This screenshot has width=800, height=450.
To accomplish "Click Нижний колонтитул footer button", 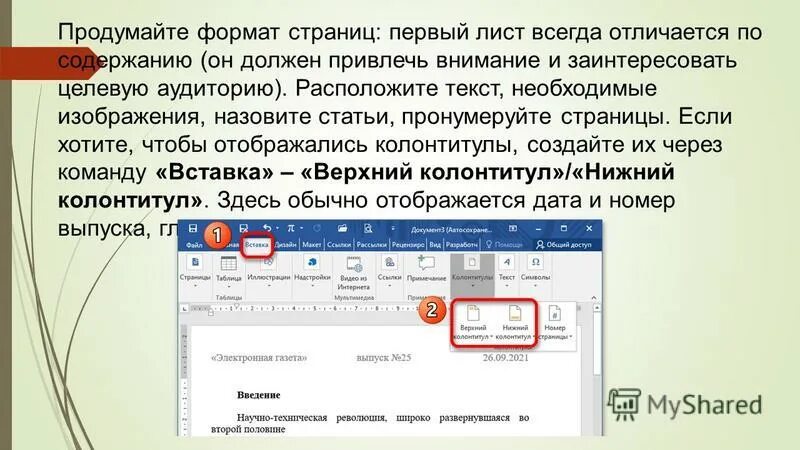I will pyautogui.click(x=515, y=323).
